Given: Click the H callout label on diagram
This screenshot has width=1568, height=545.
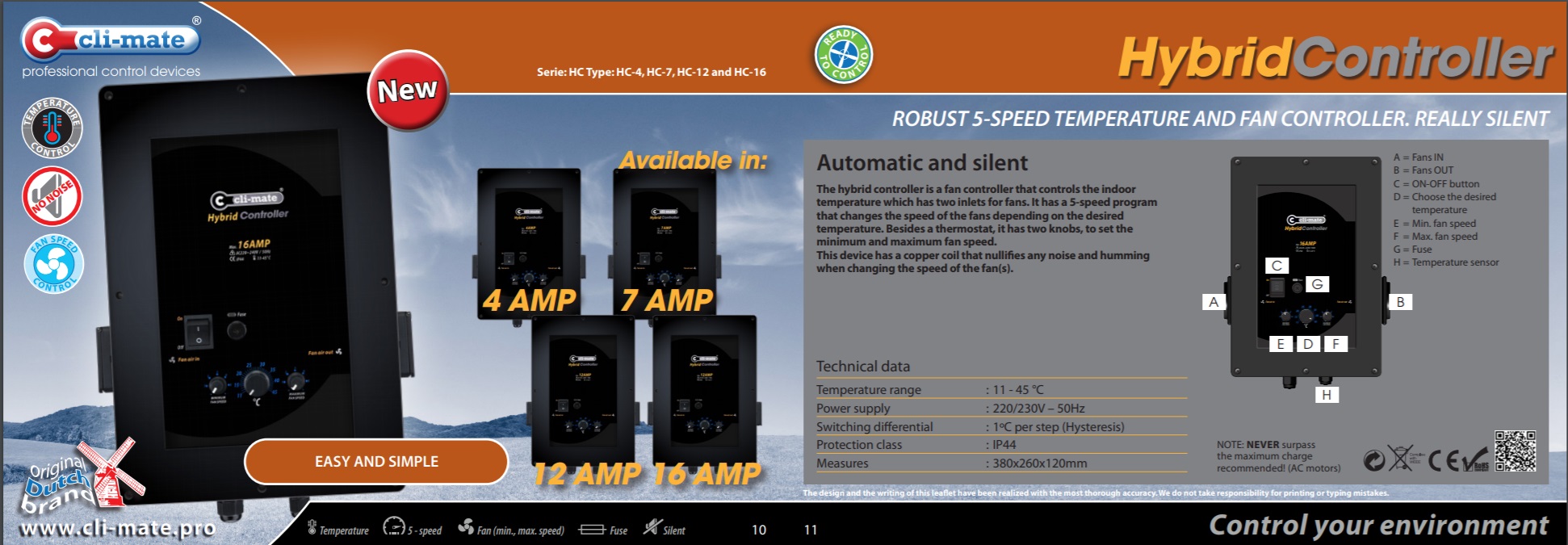Looking at the screenshot, I should click(1327, 395).
